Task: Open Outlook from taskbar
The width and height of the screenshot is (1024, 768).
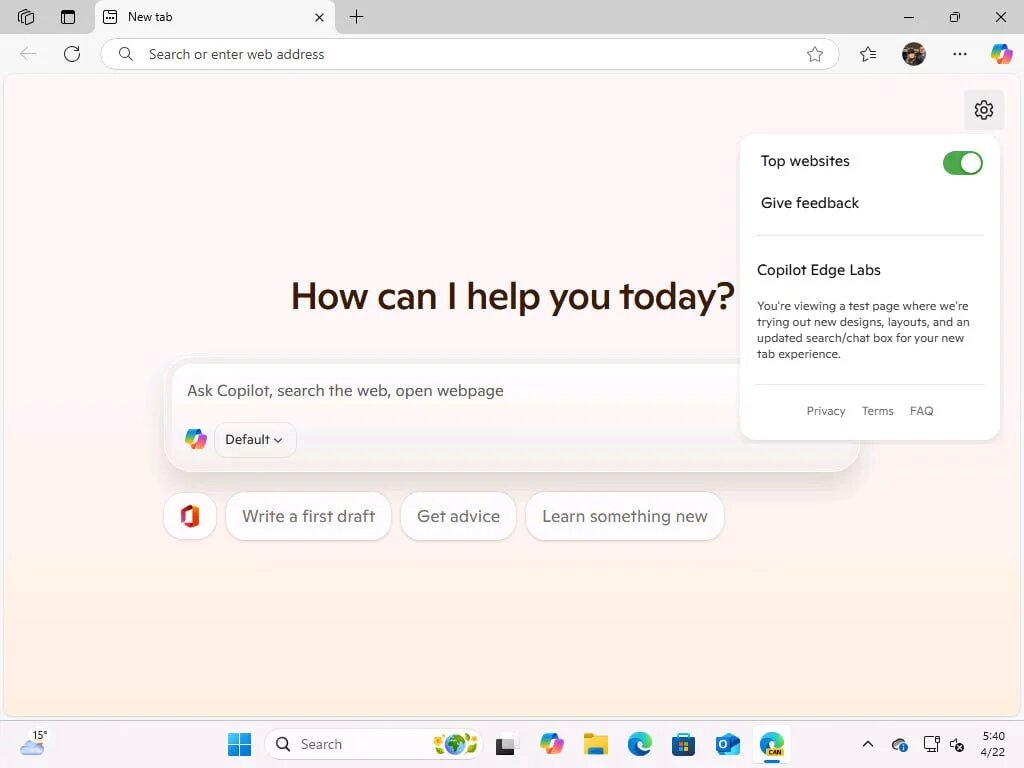Action: (x=728, y=744)
